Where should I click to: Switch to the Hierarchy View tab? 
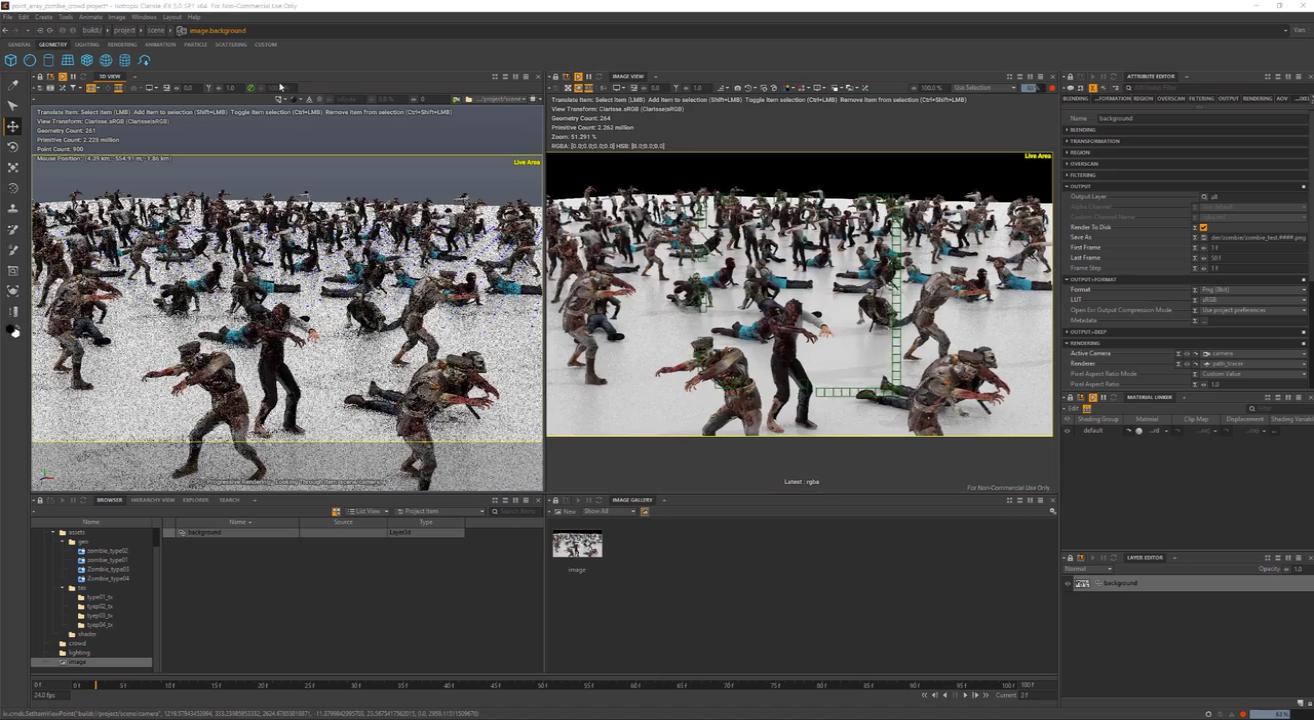pos(153,500)
